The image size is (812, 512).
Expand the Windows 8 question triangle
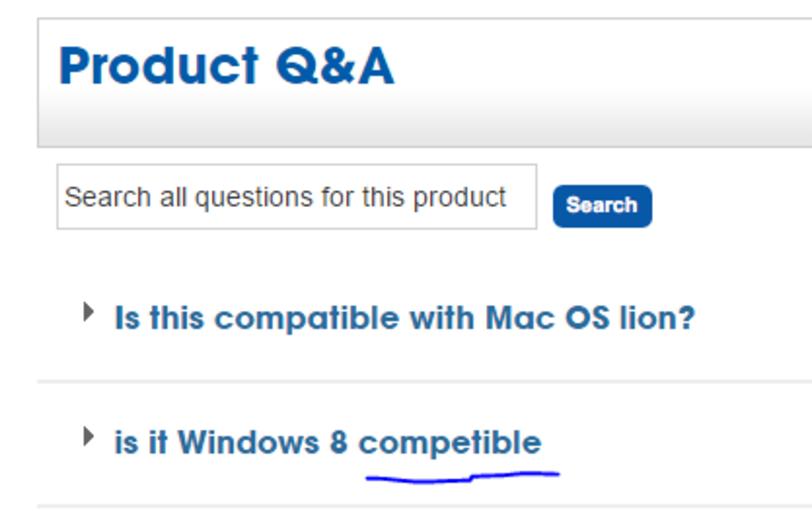click(89, 436)
